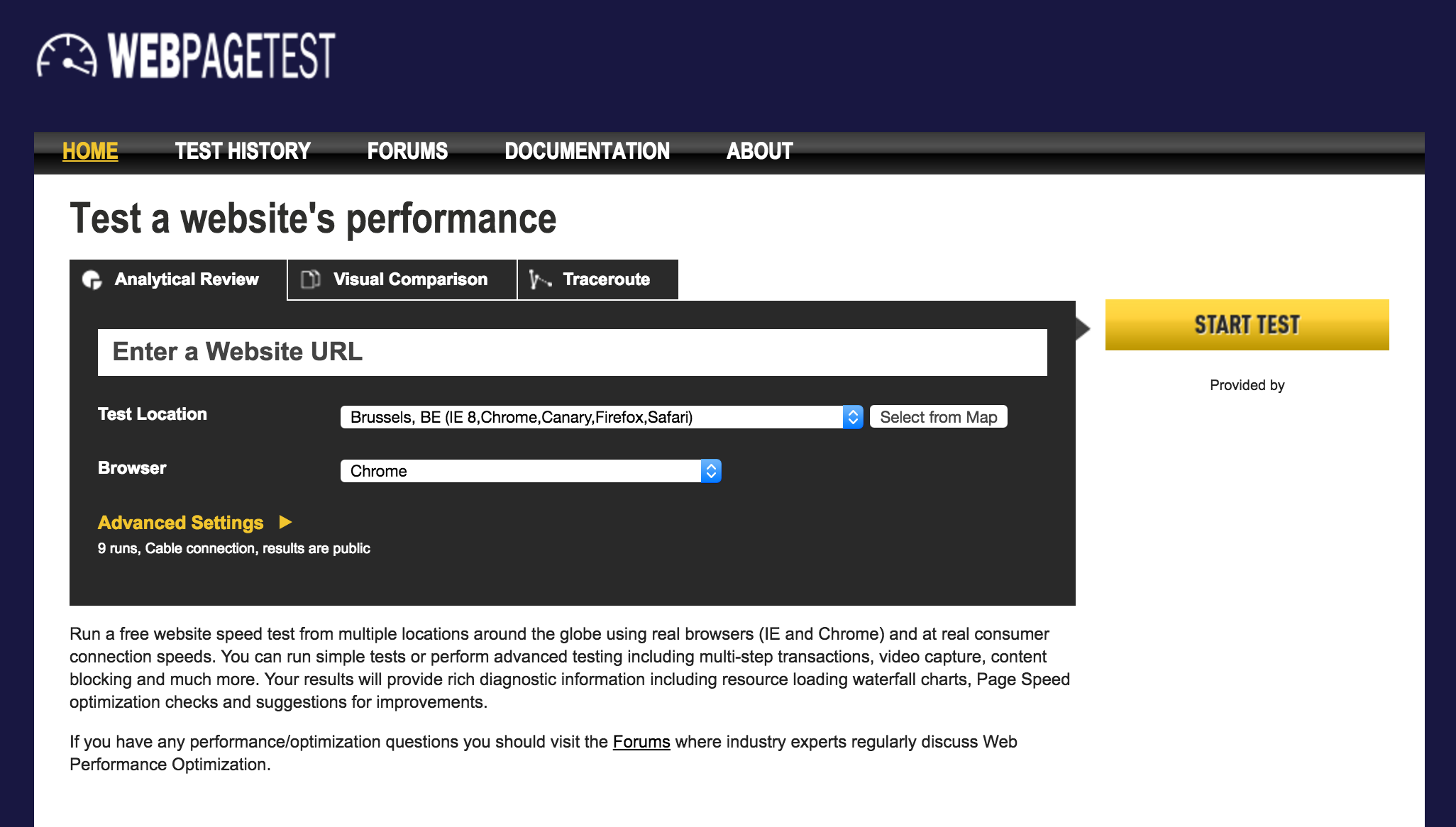Viewport: 1456px width, 827px height.
Task: Click the Analytical Review pie chart icon
Action: (x=92, y=280)
